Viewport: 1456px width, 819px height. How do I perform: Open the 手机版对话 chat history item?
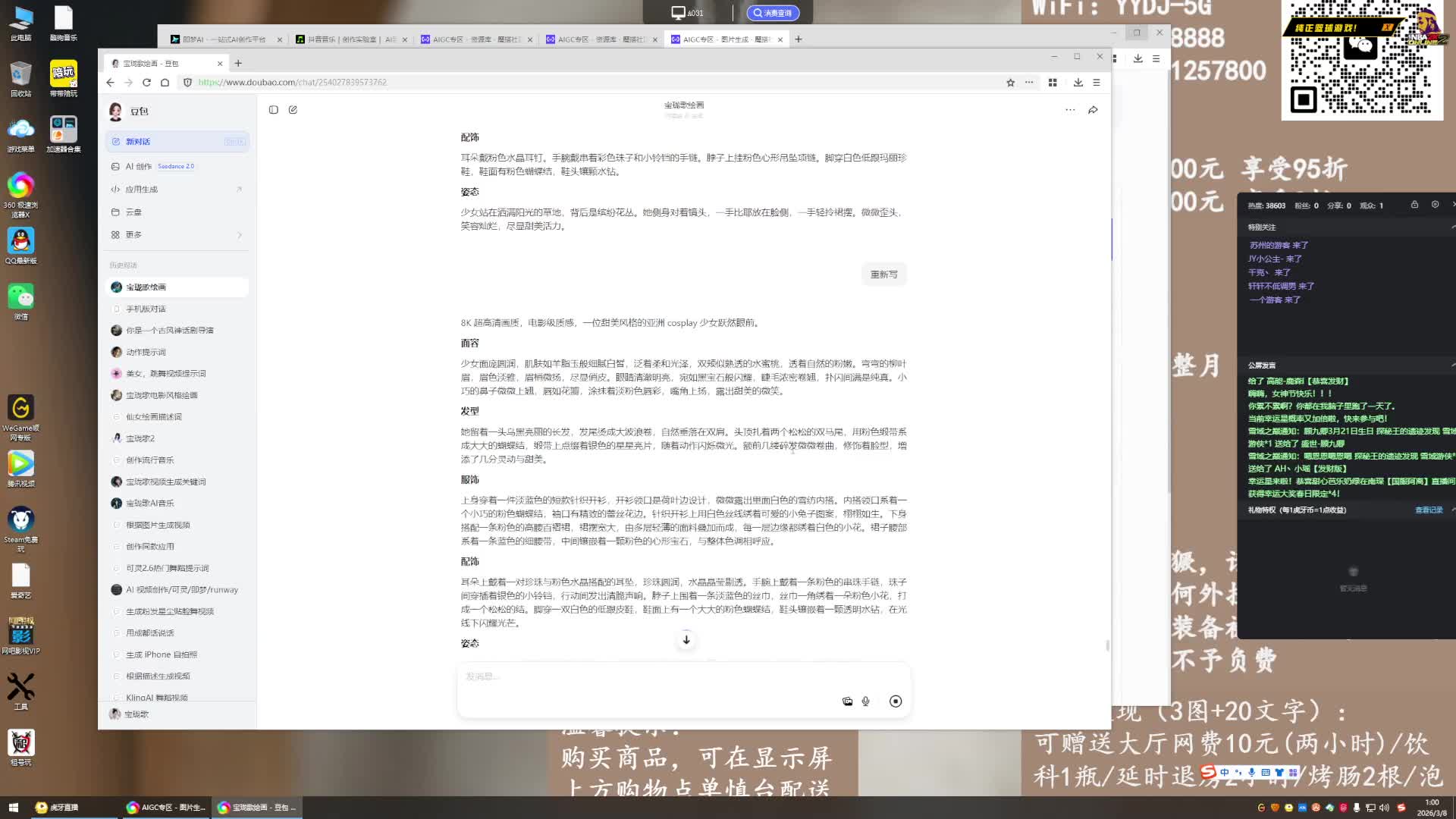coord(146,309)
